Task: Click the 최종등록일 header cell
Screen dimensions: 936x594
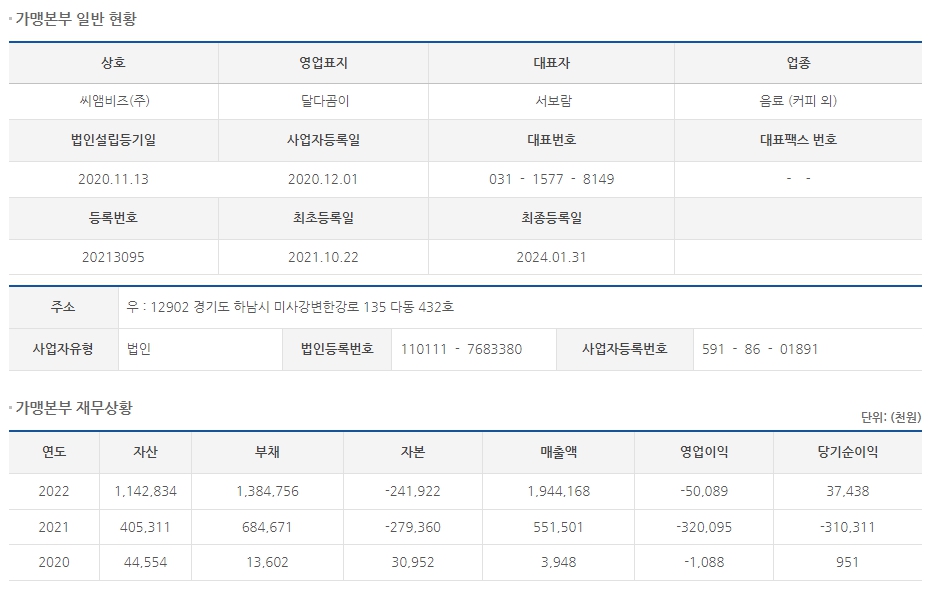Action: coord(552,218)
